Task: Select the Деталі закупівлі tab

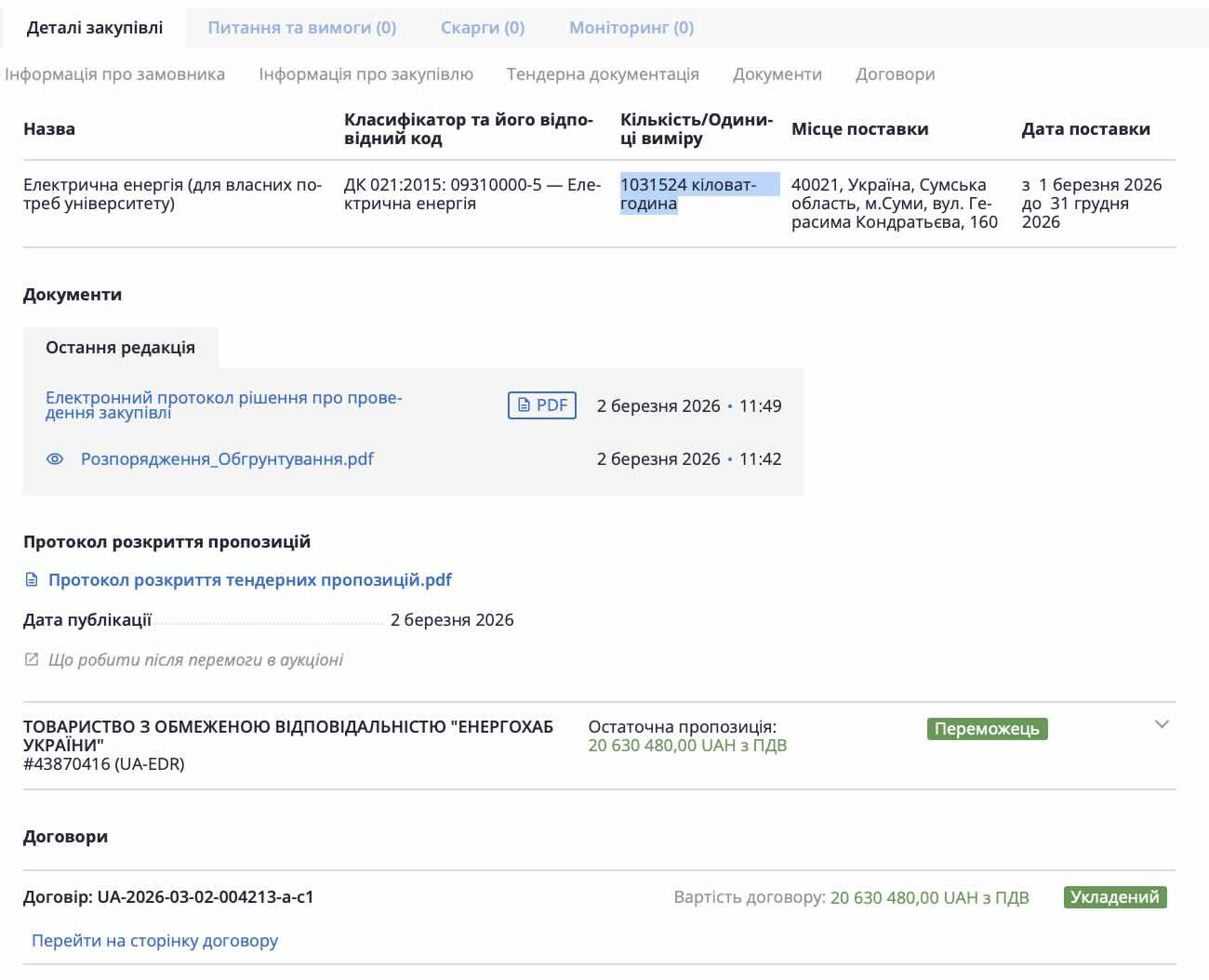Action: (x=95, y=28)
